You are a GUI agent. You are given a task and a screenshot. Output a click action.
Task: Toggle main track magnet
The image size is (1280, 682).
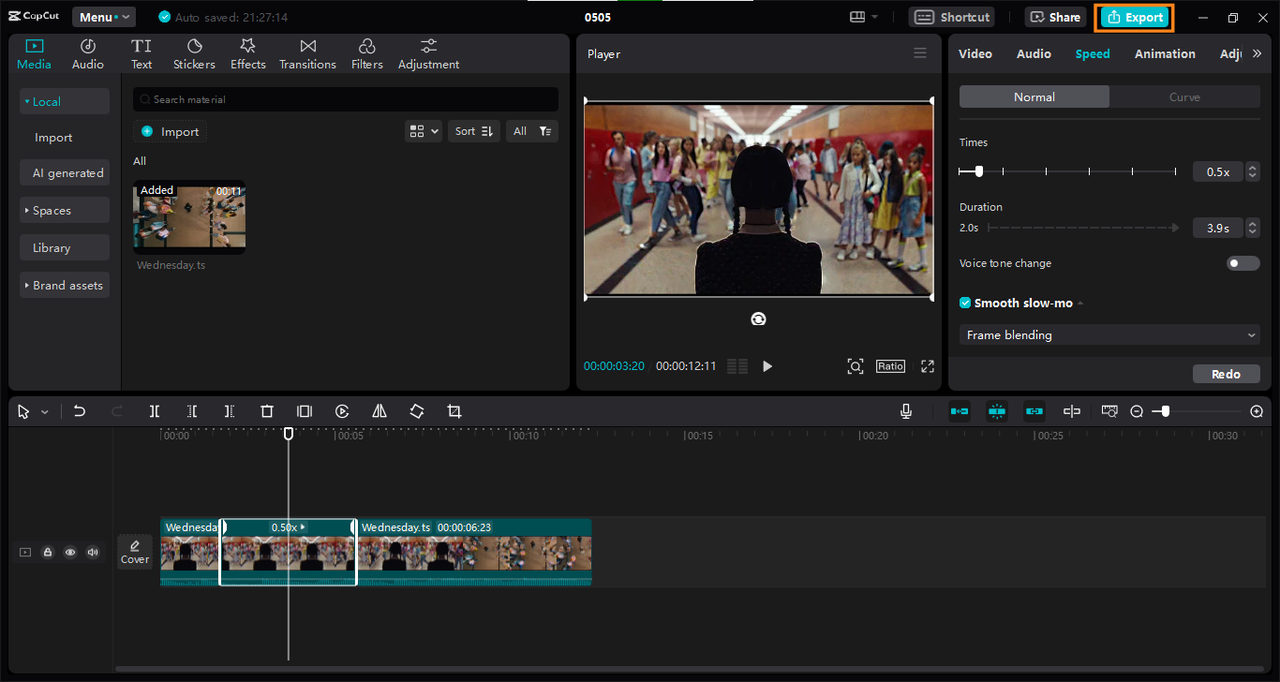coord(959,411)
